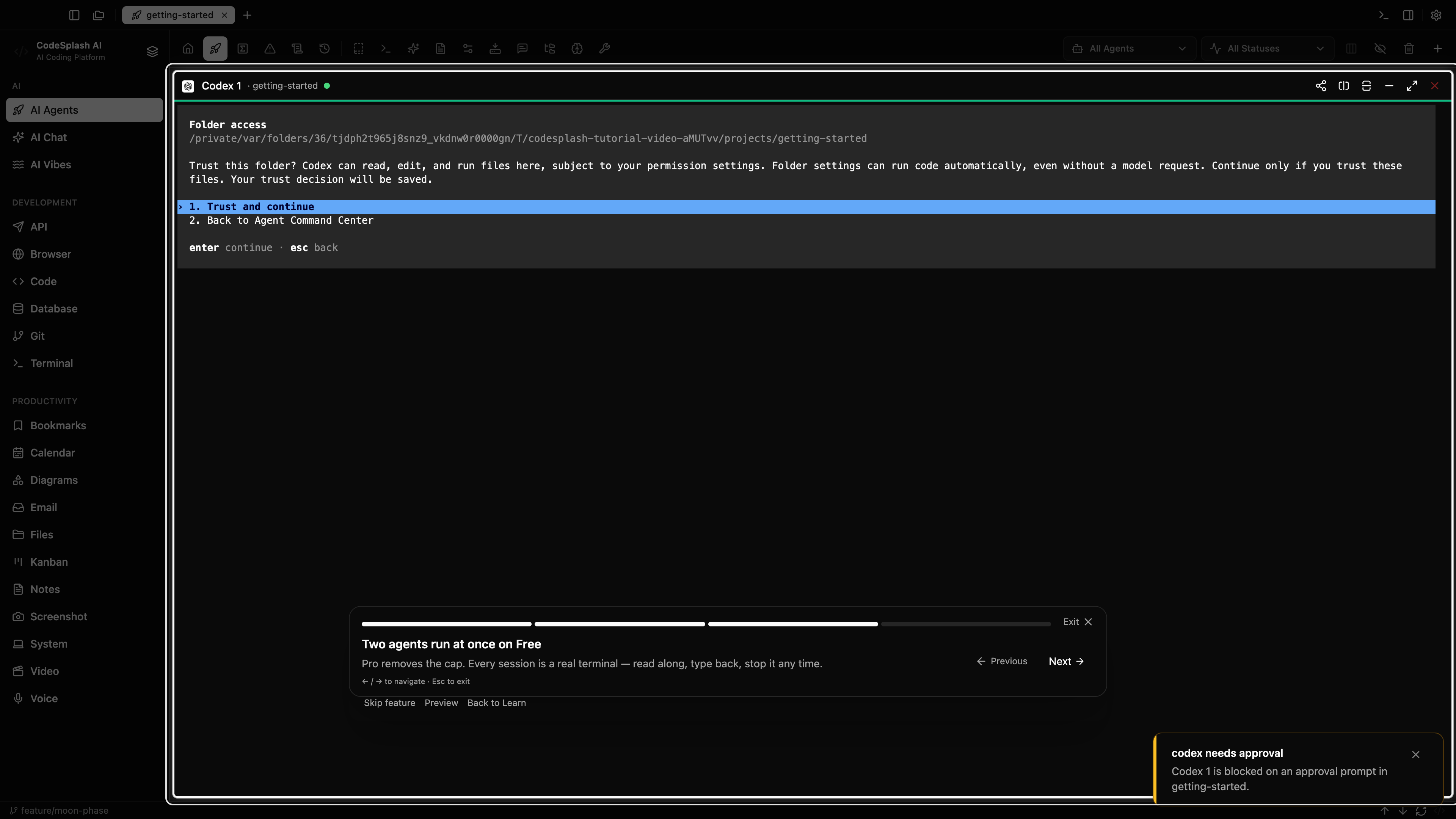The width and height of the screenshot is (1456, 819).
Task: Open terminal icon in top-right title bar
Action: pyautogui.click(x=1384, y=15)
